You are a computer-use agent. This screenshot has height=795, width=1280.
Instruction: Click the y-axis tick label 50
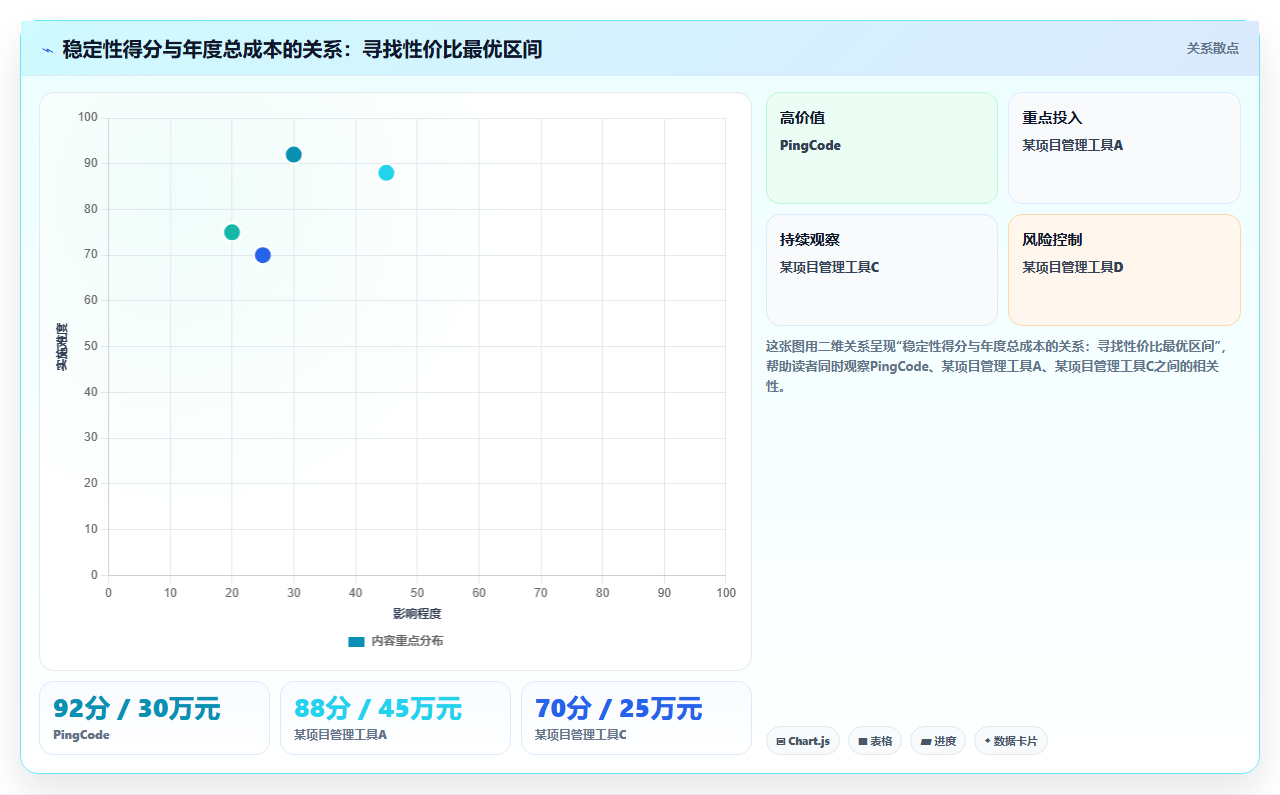[x=91, y=346]
